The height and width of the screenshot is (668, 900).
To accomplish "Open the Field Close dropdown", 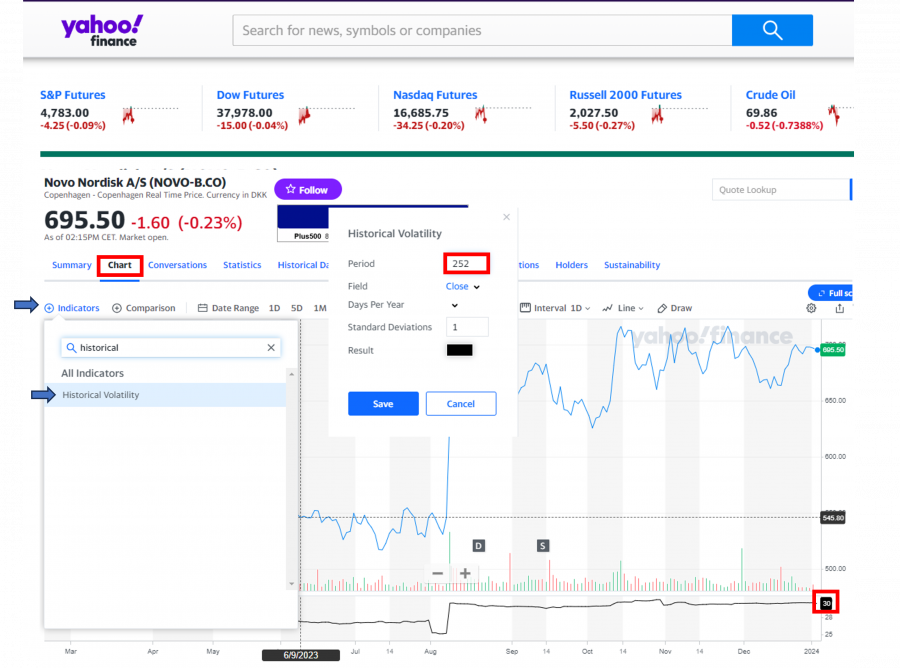I will (x=463, y=286).
